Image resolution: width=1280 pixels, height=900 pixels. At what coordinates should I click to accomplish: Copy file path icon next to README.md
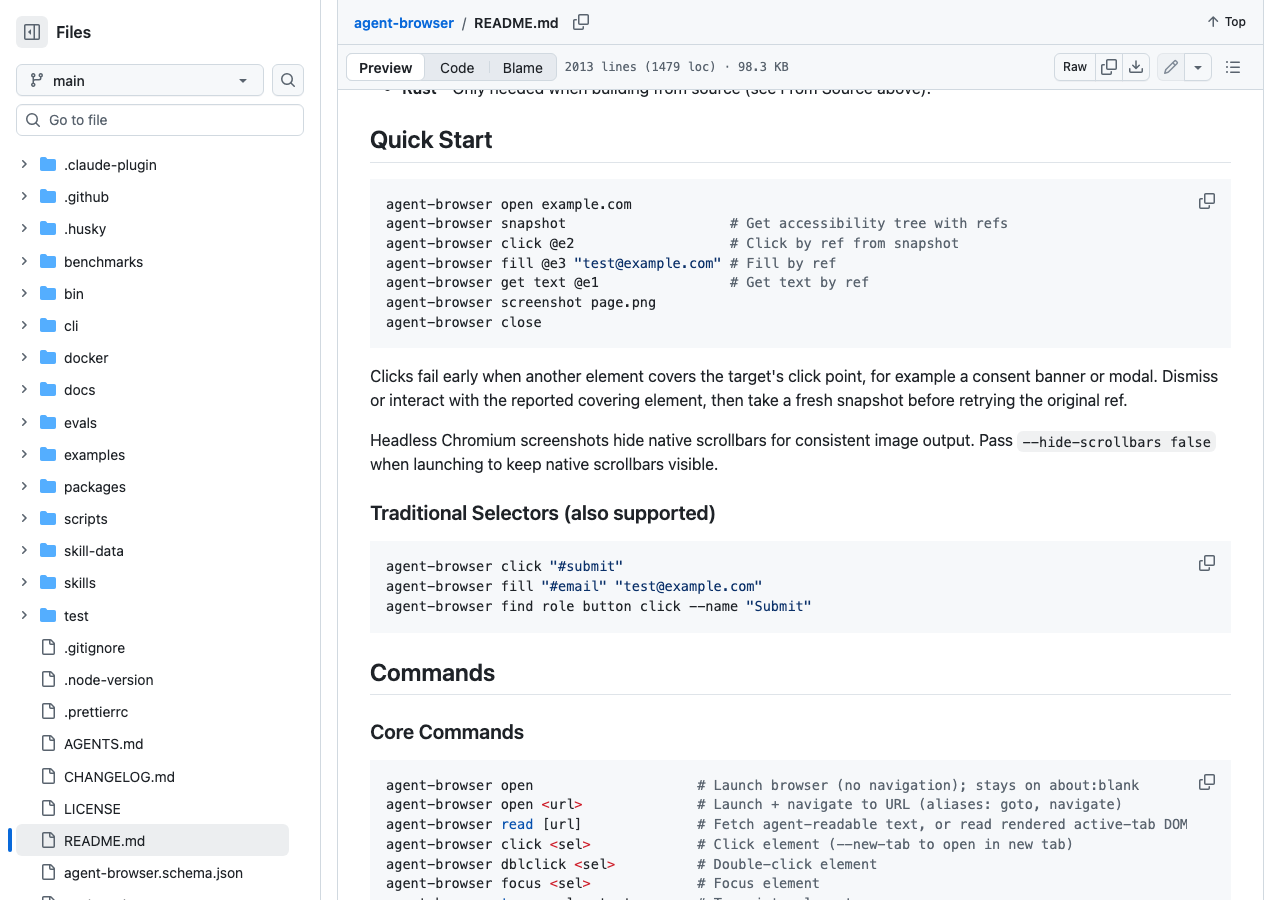(x=581, y=22)
